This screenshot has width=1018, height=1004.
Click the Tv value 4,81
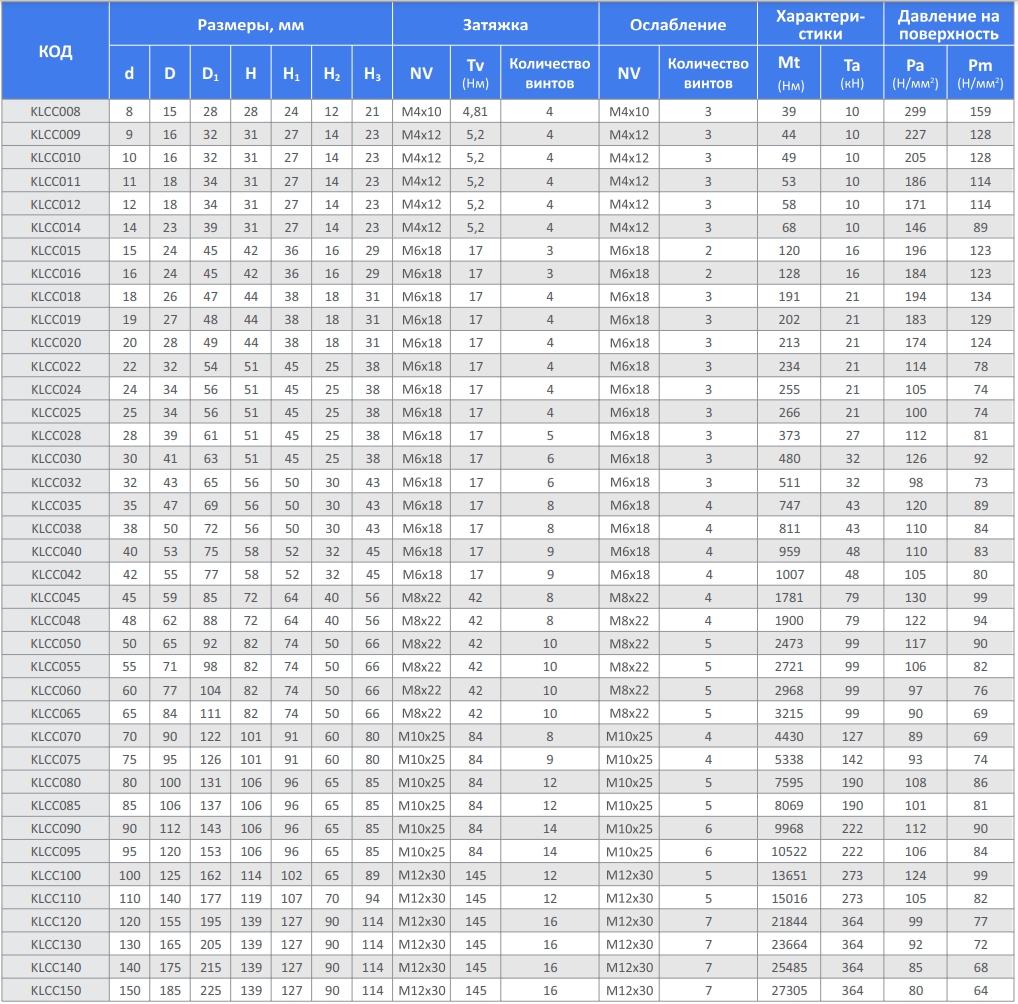475,111
